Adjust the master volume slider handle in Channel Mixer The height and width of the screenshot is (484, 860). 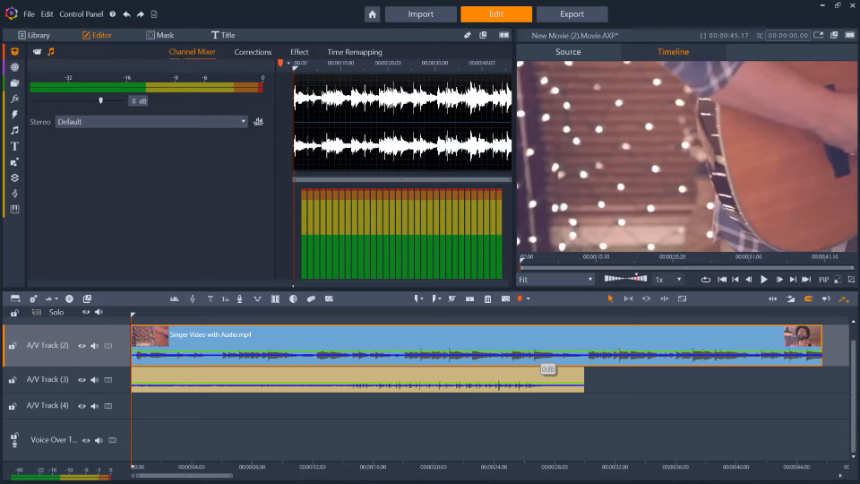coord(100,100)
